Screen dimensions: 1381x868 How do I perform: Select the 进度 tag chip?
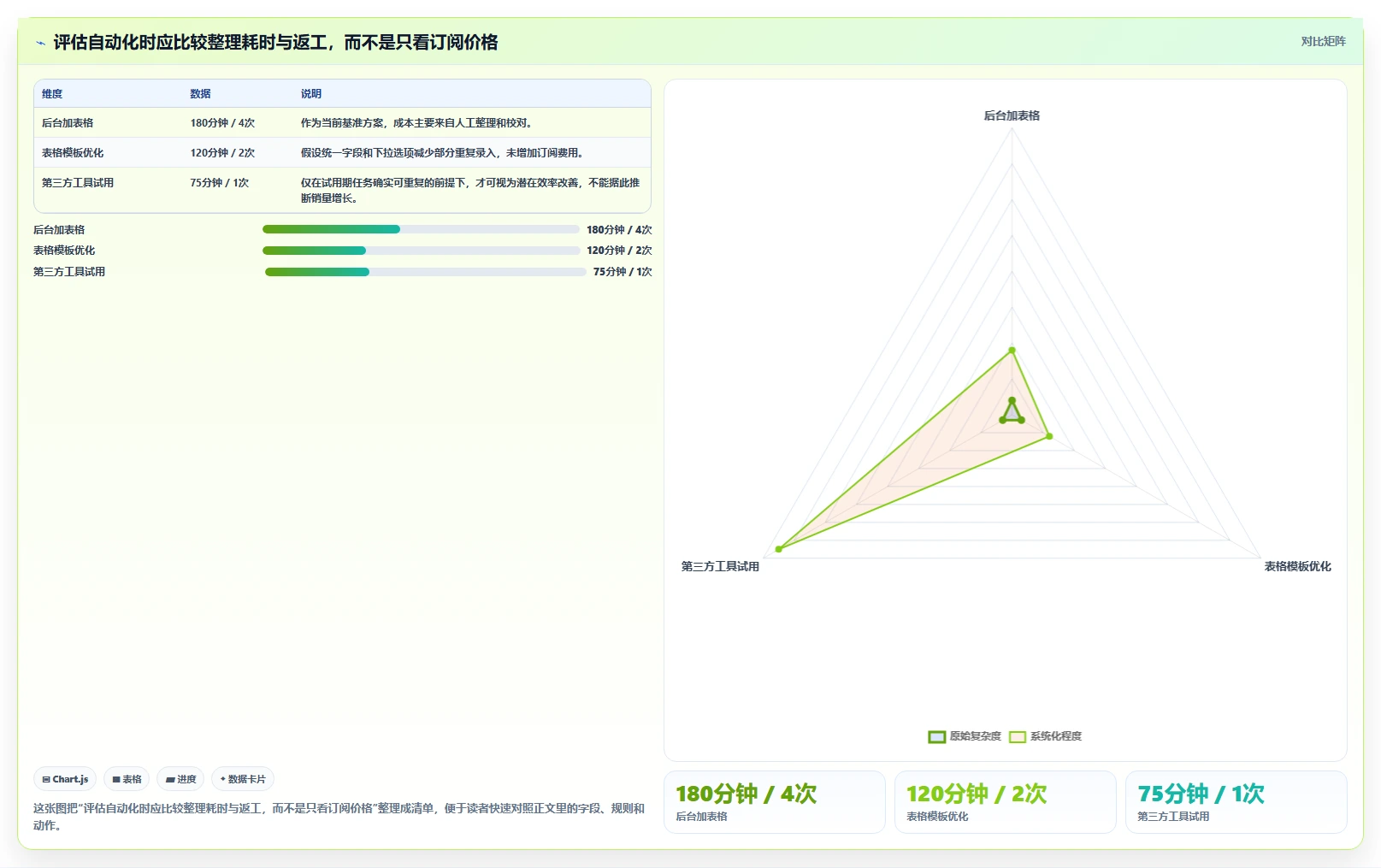click(180, 779)
